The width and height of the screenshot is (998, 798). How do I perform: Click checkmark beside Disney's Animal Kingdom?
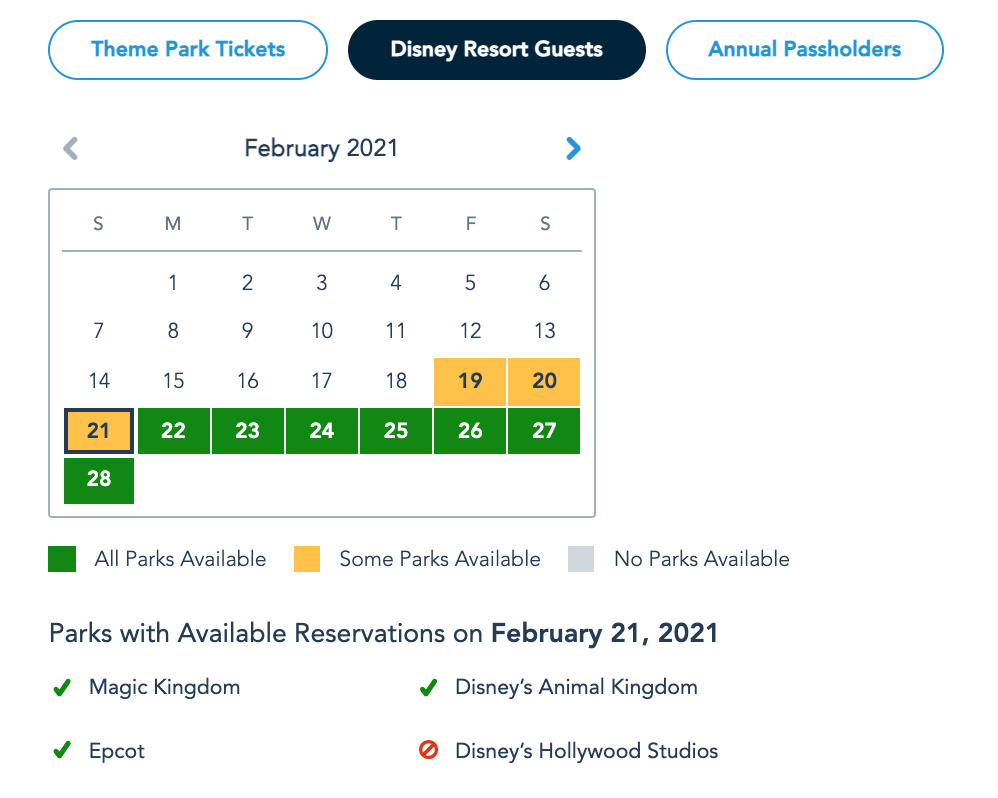(428, 688)
